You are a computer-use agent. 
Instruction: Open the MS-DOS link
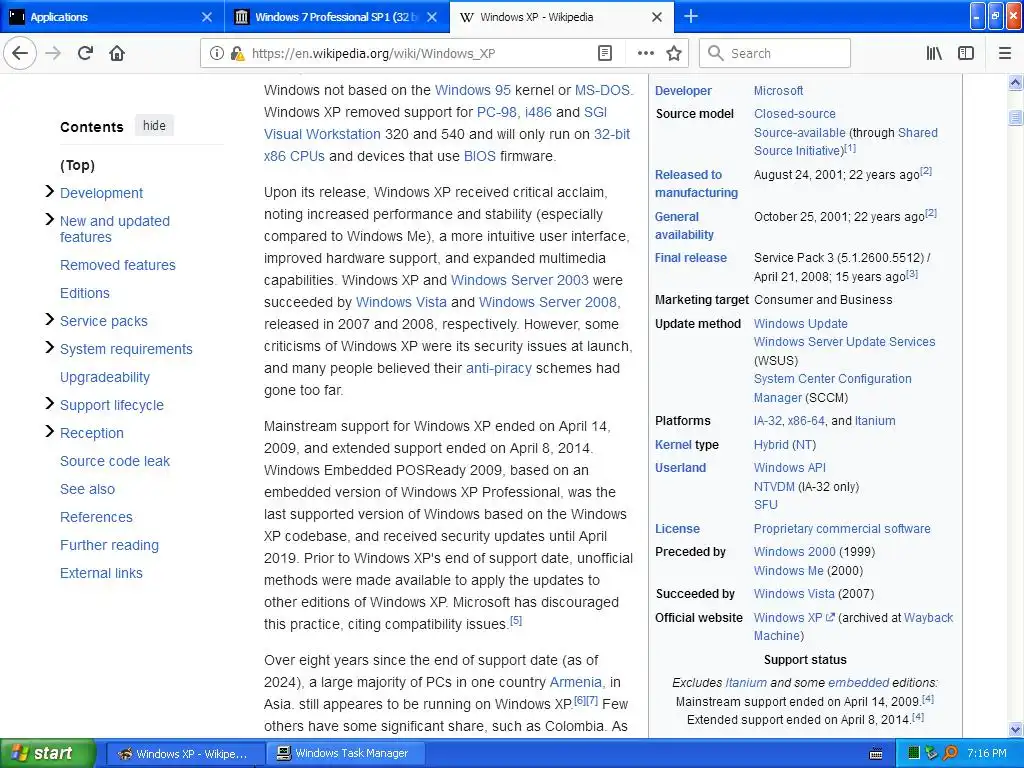click(x=602, y=90)
